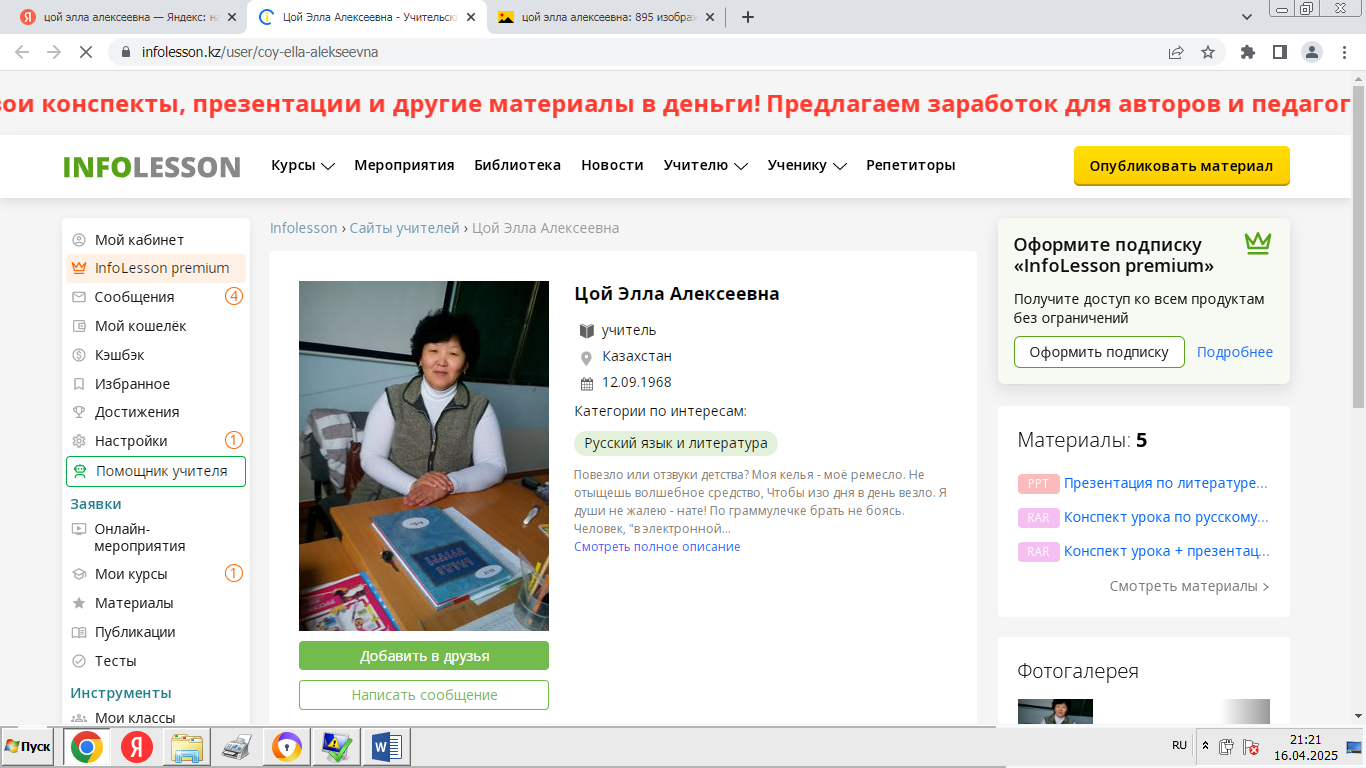Click the Infolesson breadcrumb link
The image size is (1366, 768).
click(304, 228)
